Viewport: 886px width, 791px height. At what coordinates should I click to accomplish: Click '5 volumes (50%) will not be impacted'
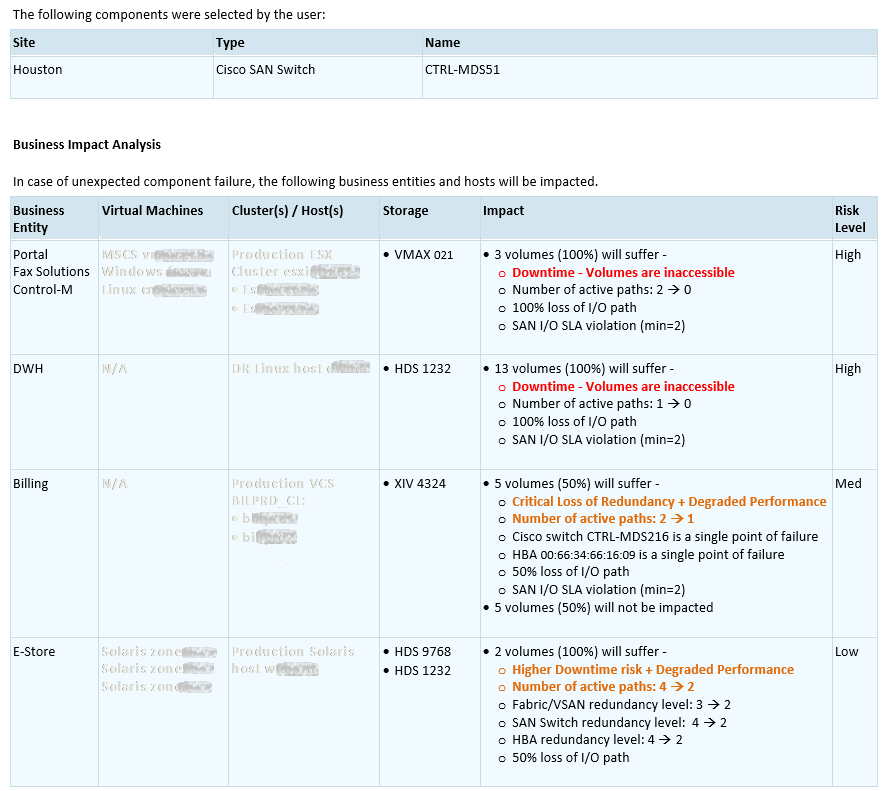pyautogui.click(x=603, y=607)
